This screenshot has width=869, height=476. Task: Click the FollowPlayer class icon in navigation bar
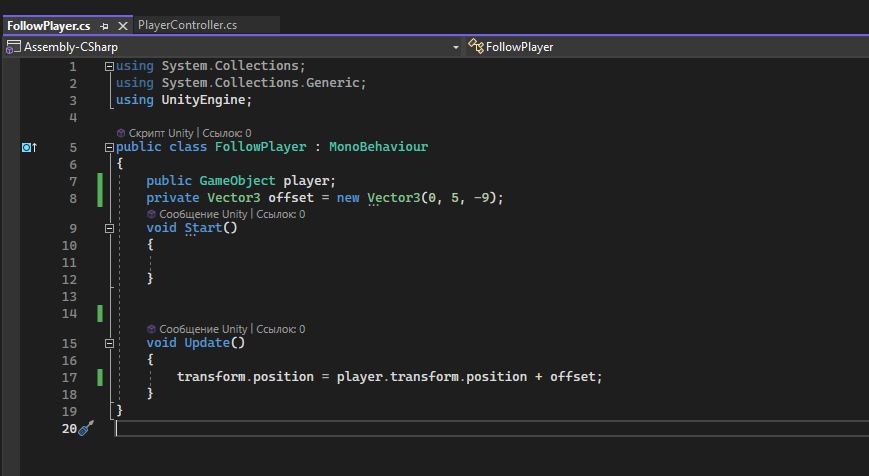click(x=476, y=47)
